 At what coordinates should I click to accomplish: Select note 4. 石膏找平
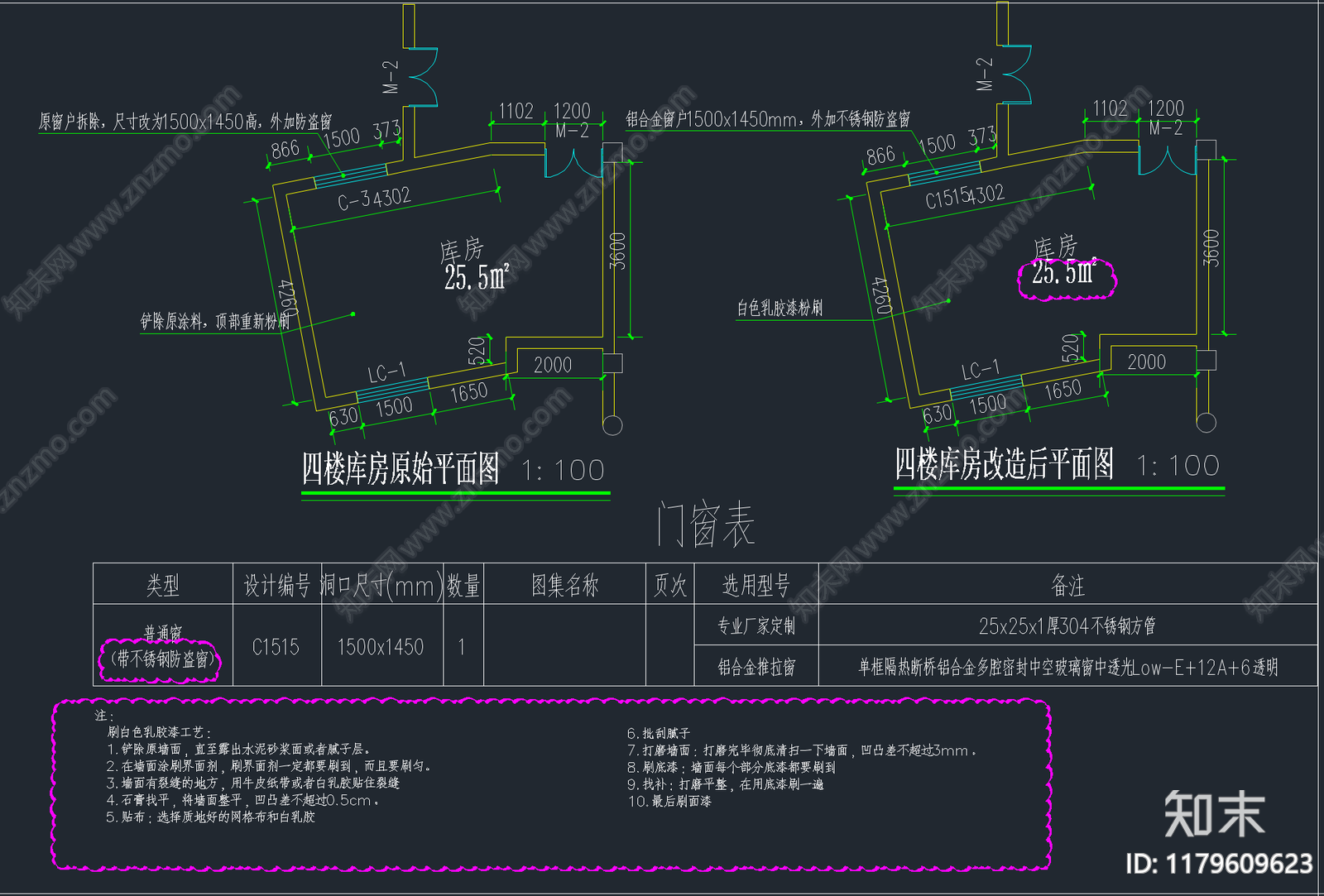click(243, 800)
